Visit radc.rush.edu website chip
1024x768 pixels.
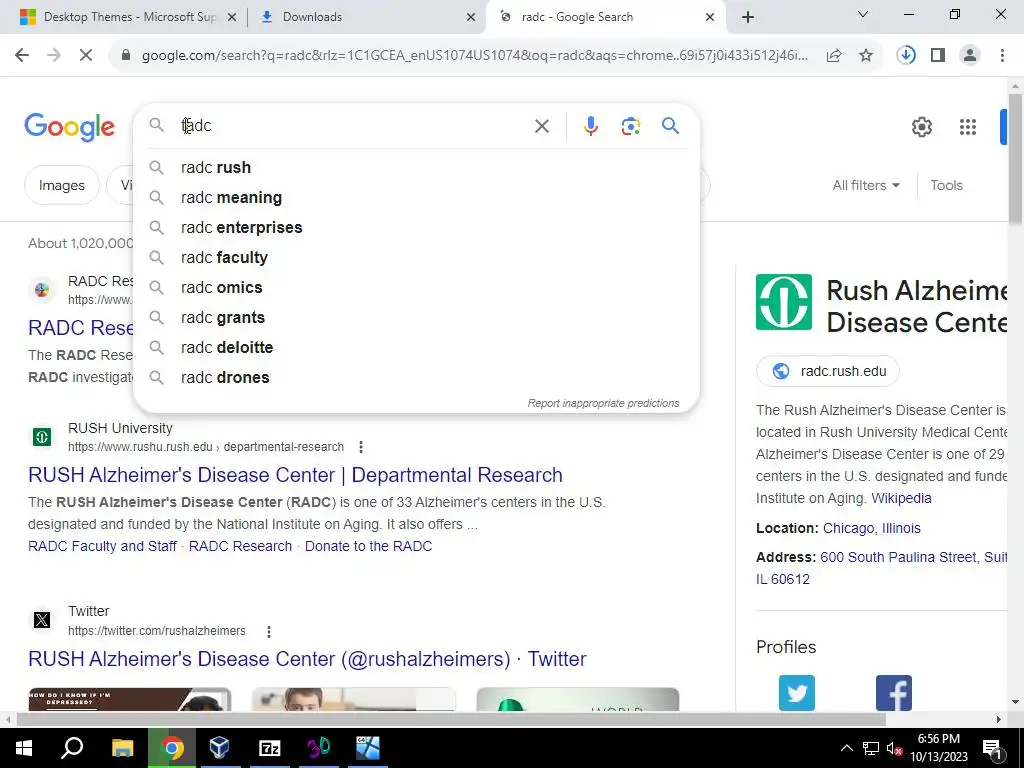point(827,372)
